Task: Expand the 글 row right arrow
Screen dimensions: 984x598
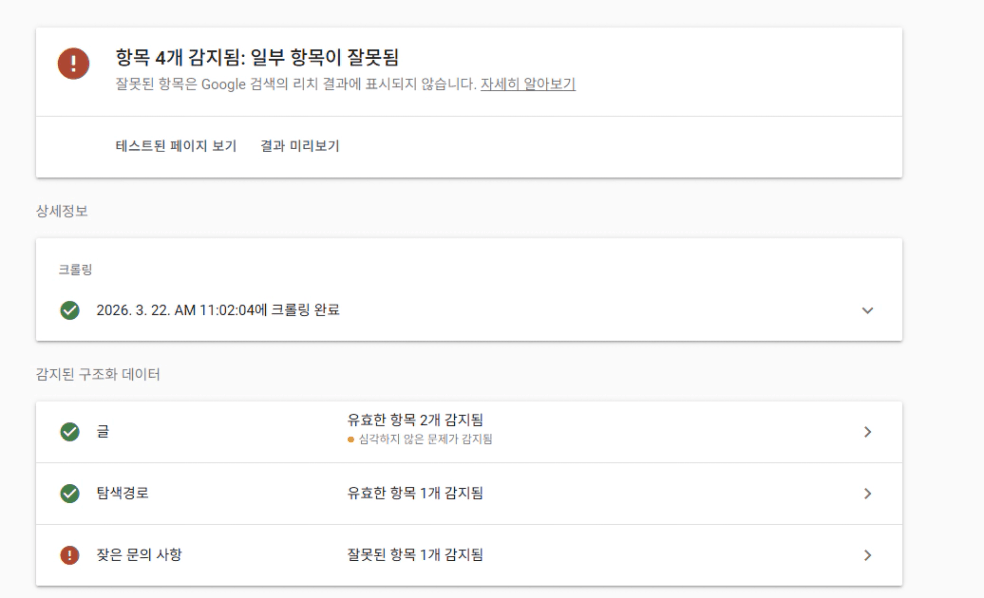Action: pos(867,432)
